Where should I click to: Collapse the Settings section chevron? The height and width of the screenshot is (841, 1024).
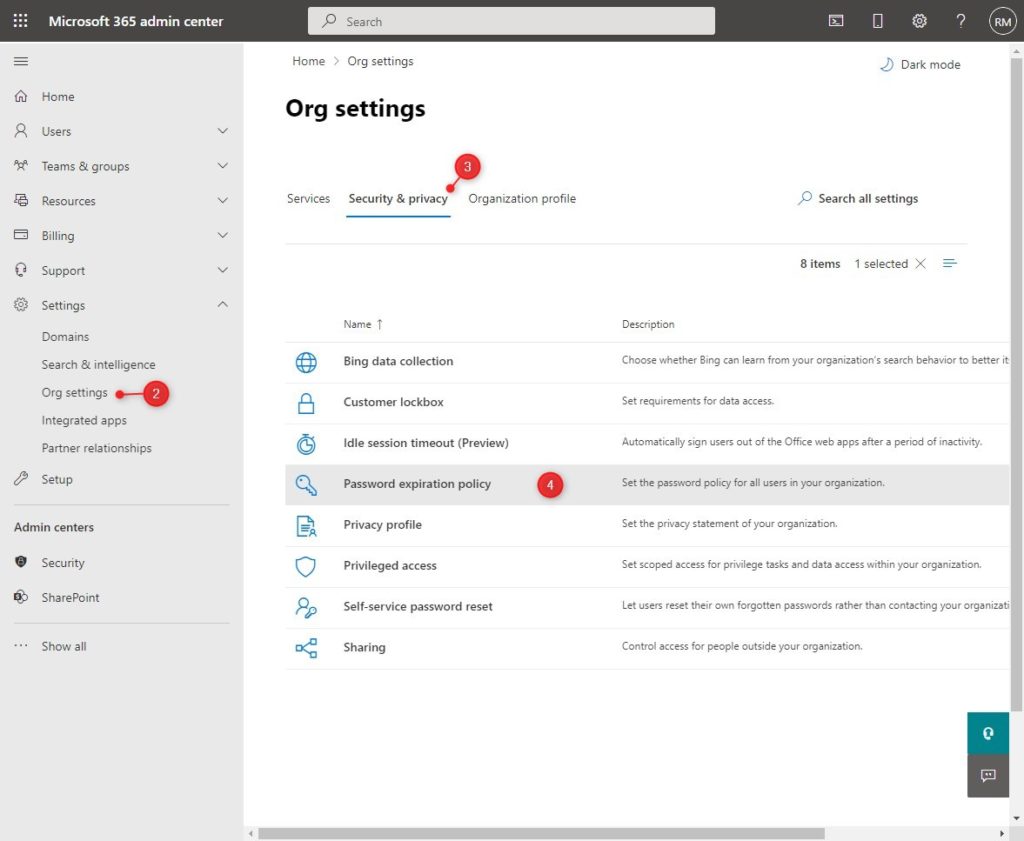click(223, 304)
